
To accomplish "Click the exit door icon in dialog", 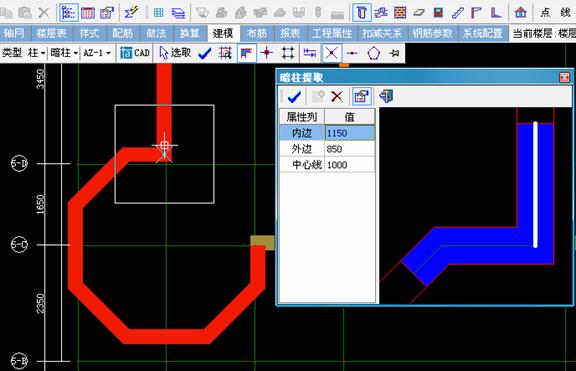I will tap(386, 96).
